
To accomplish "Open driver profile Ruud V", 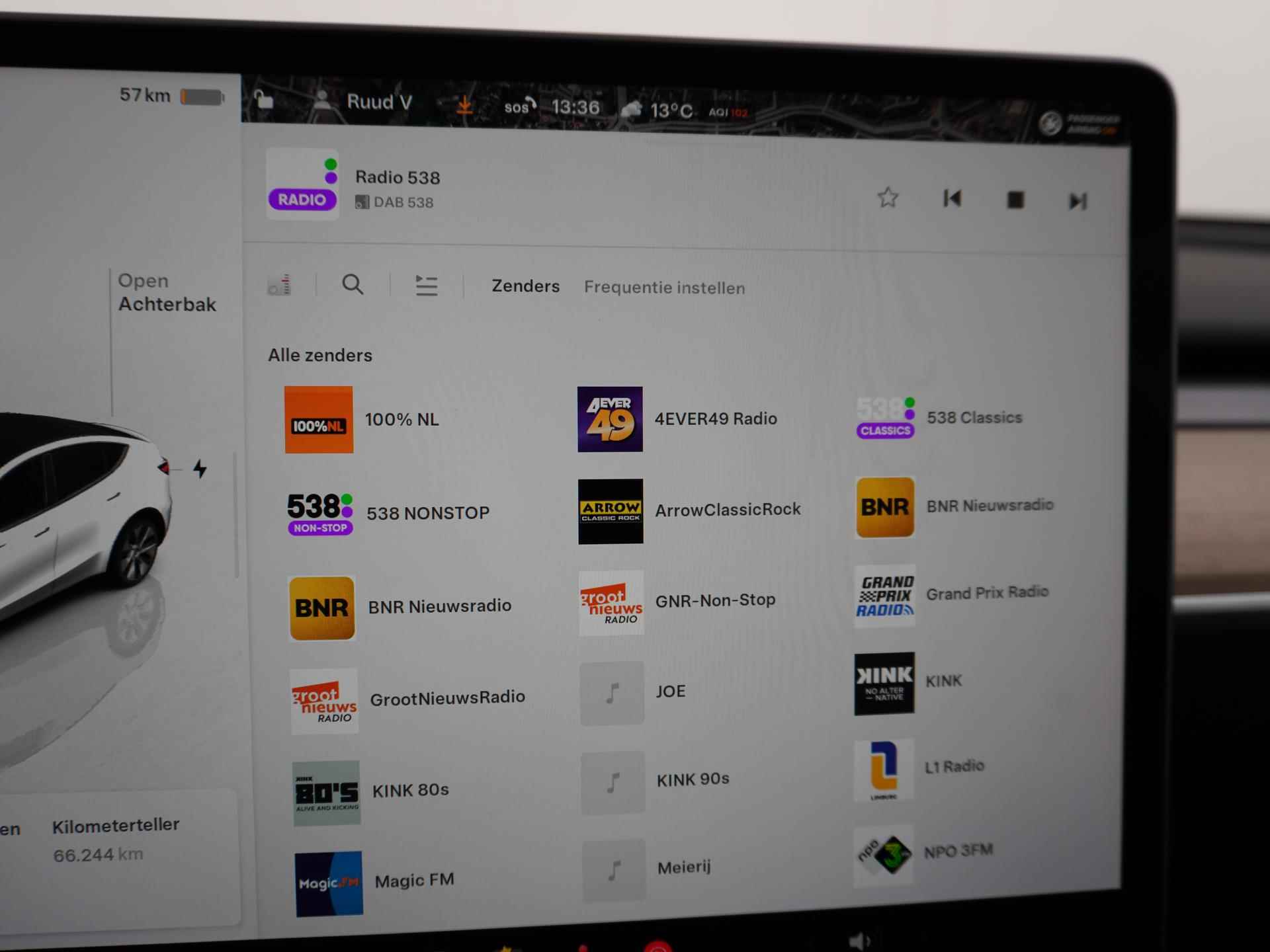I will coord(362,102).
